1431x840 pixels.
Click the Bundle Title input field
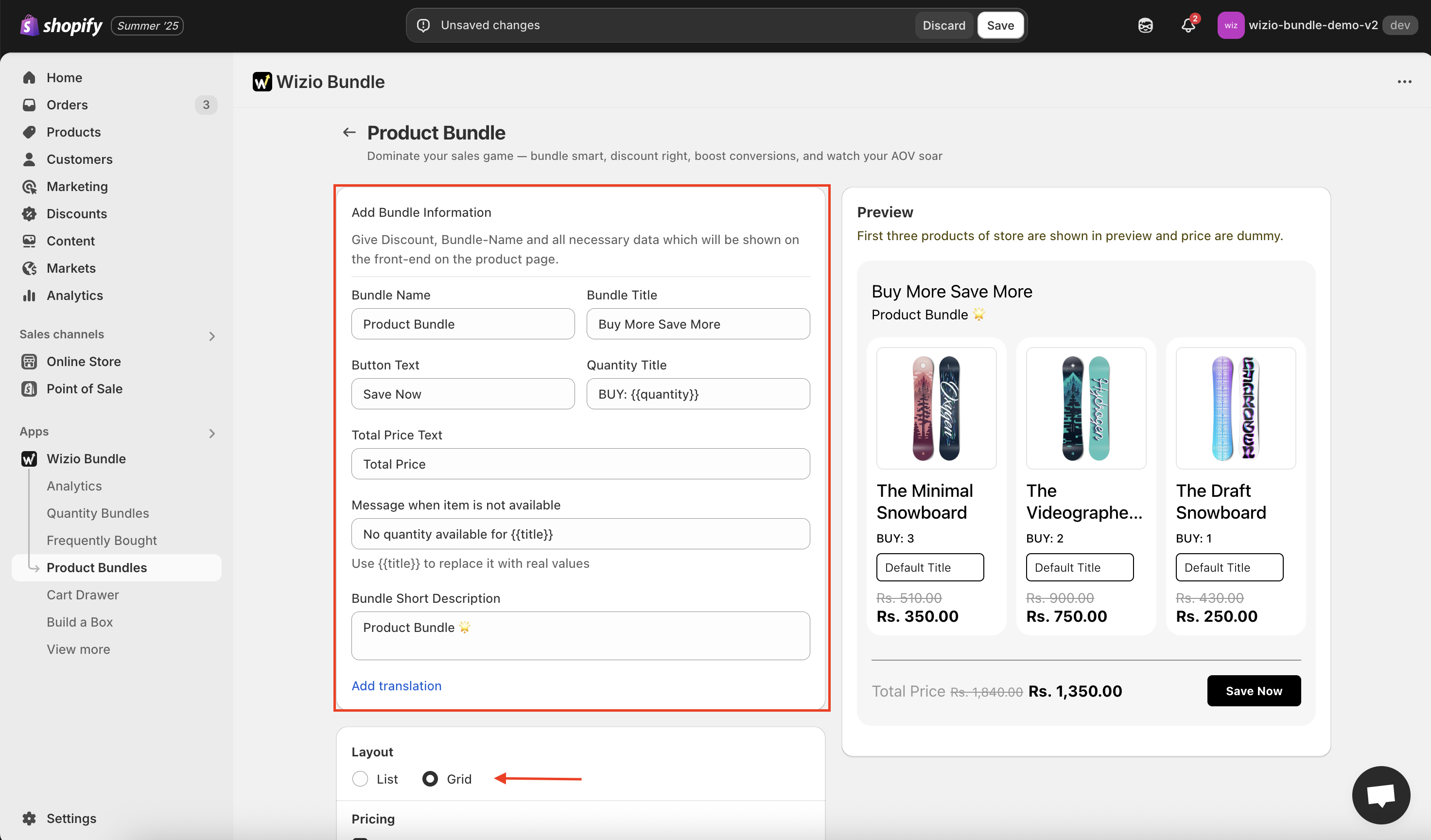click(x=698, y=324)
